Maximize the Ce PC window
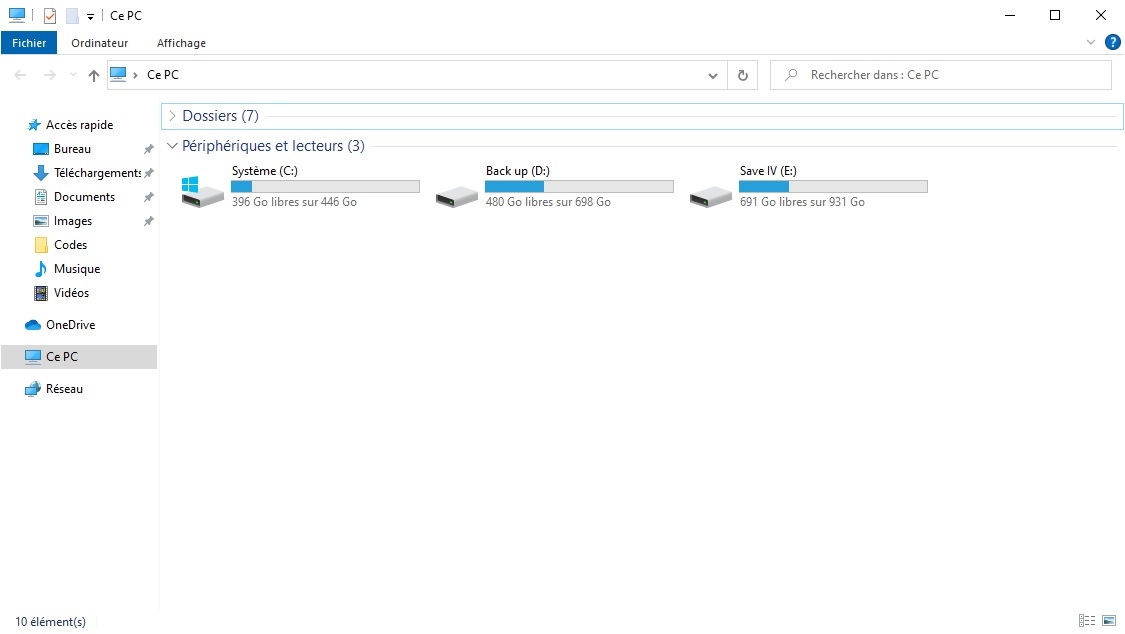The image size is (1125, 634). (x=1055, y=15)
